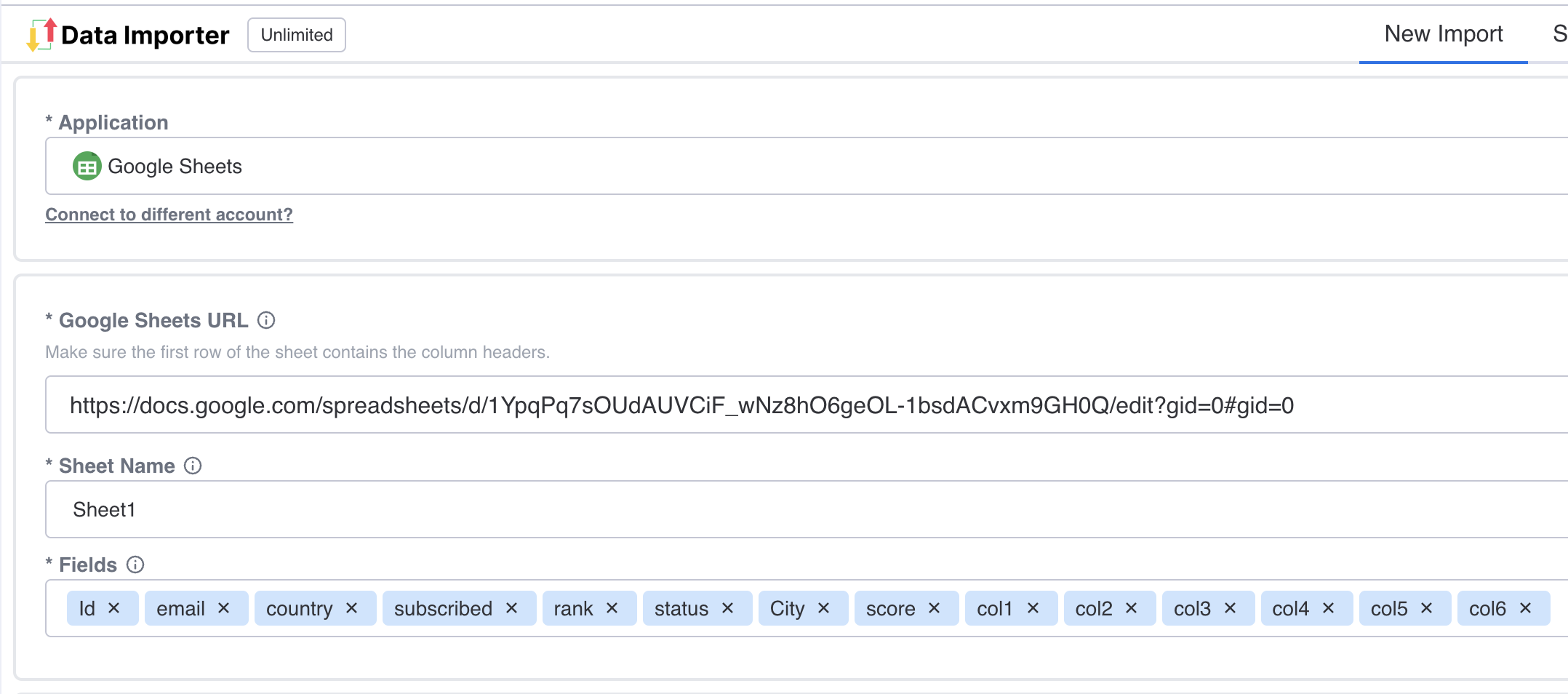
Task: Click the Unlimited plan badge
Action: pyautogui.click(x=297, y=35)
